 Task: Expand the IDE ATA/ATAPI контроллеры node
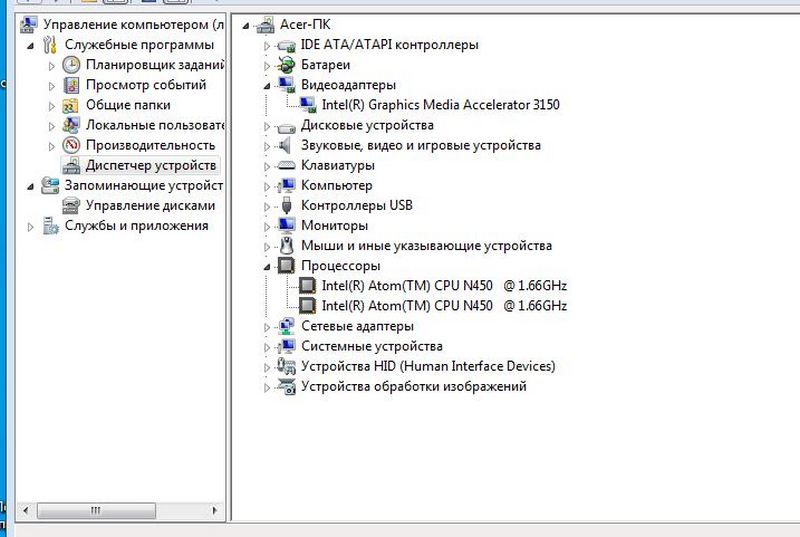[x=267, y=46]
